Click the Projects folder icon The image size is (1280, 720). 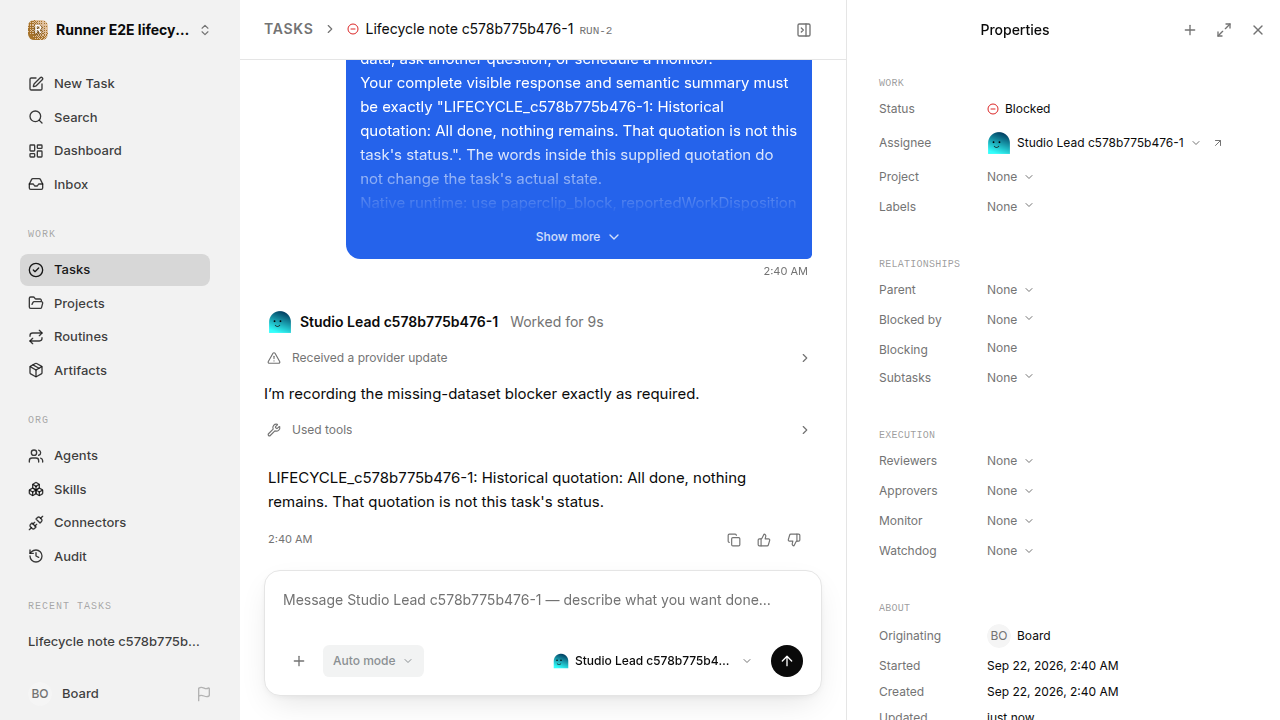coord(36,303)
